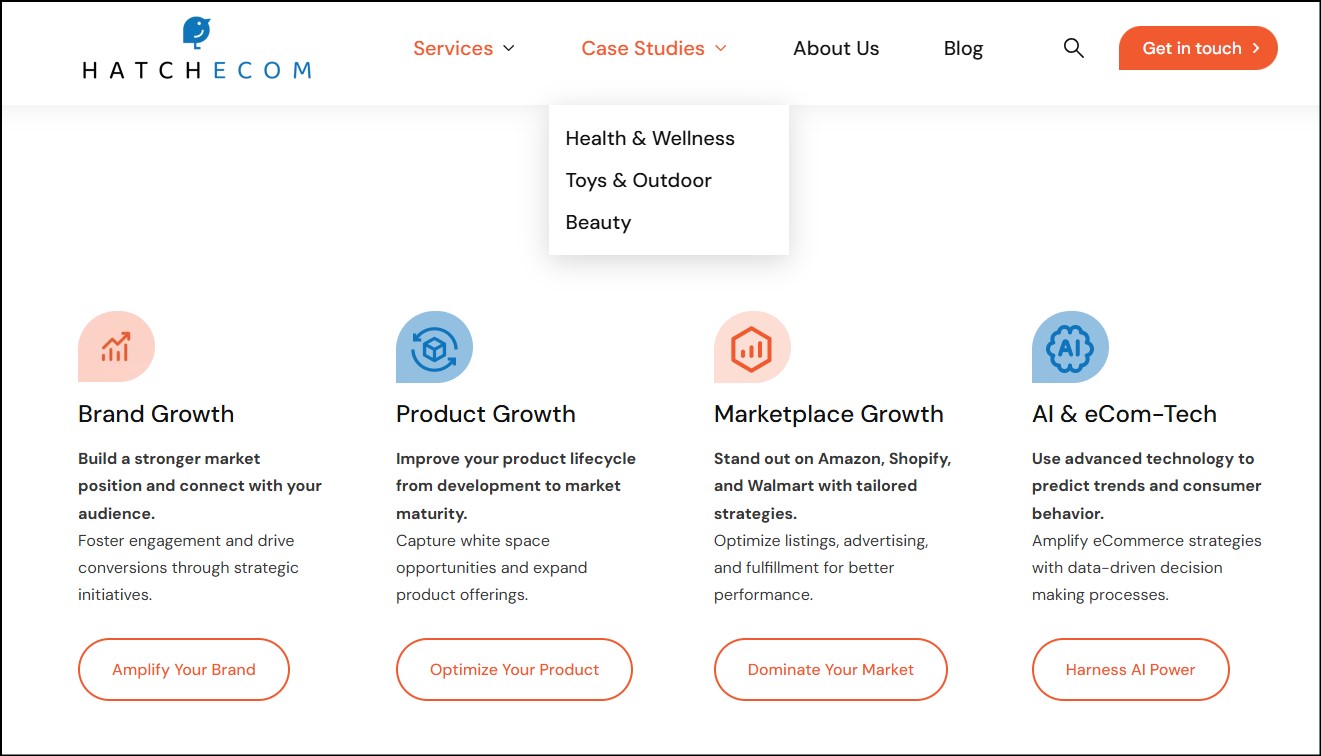Choose Toys & Outdoor case study
This screenshot has width=1321, height=756.
(x=638, y=180)
